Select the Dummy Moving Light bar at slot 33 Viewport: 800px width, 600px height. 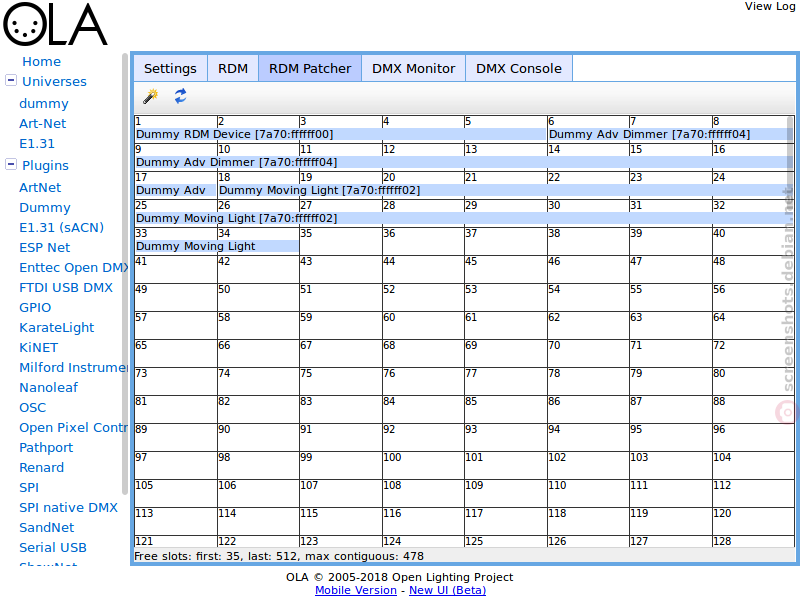coord(216,246)
